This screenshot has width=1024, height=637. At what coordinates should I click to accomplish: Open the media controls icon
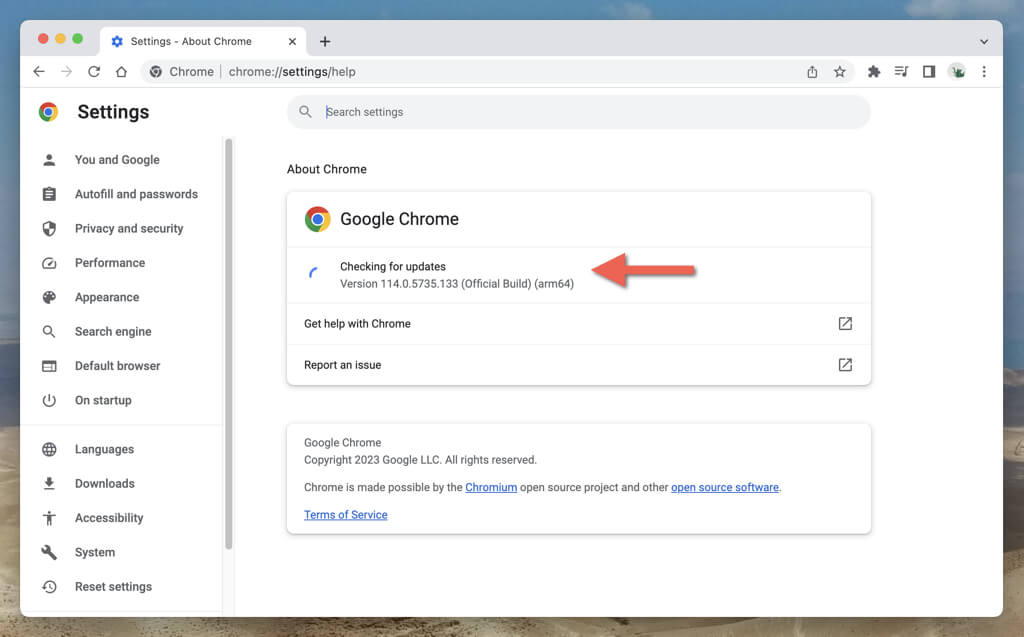pyautogui.click(x=901, y=72)
